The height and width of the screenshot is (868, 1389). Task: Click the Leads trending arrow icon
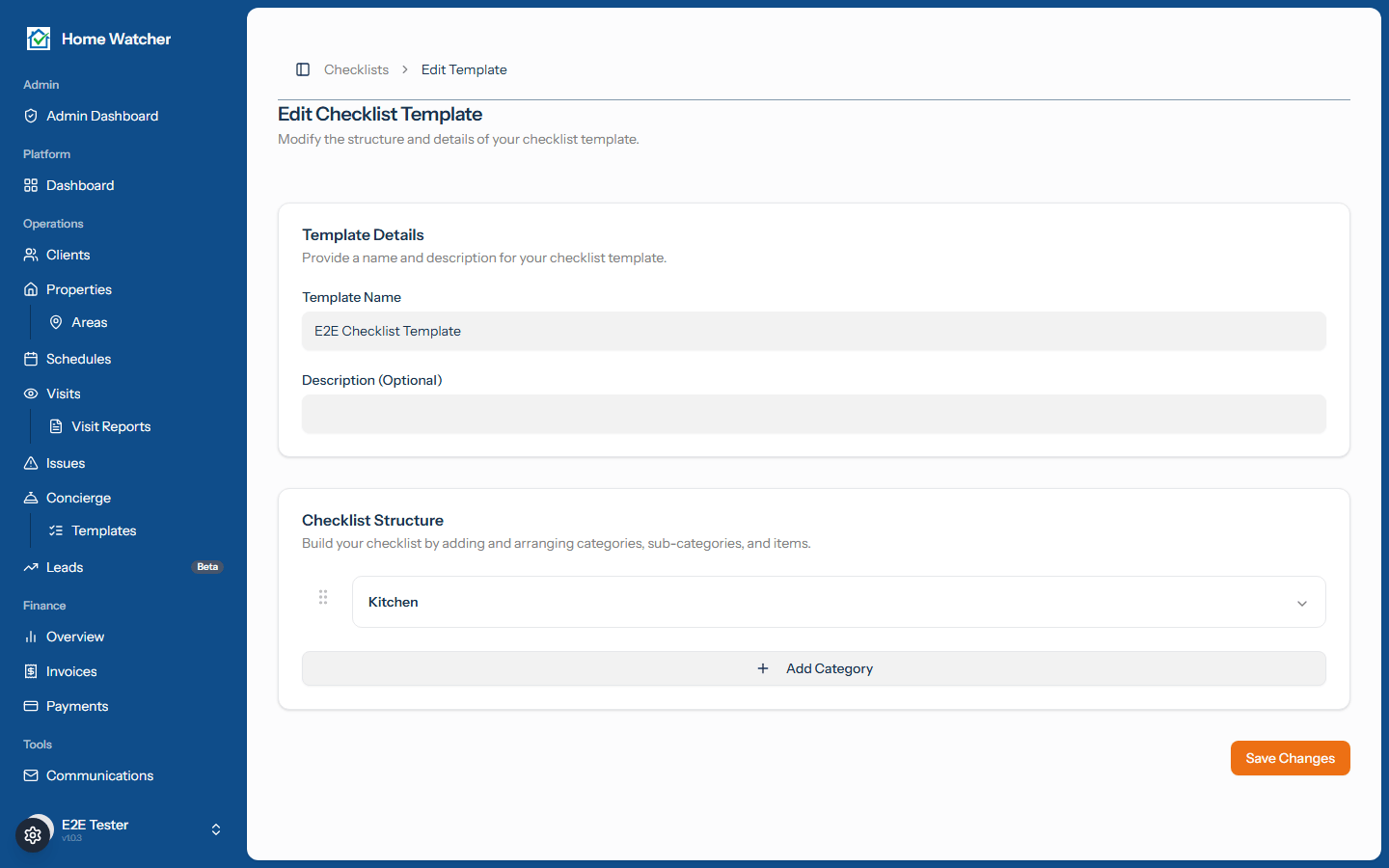click(31, 567)
